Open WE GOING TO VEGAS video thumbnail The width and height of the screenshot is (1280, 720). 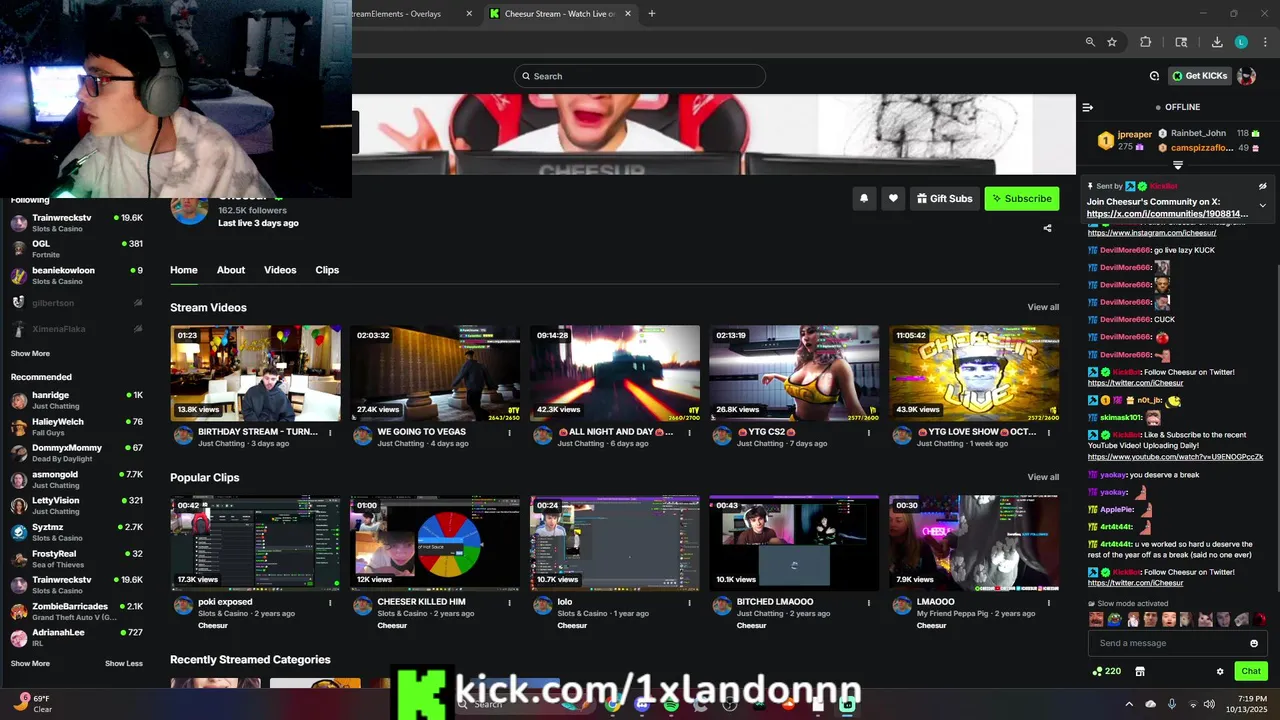(435, 373)
